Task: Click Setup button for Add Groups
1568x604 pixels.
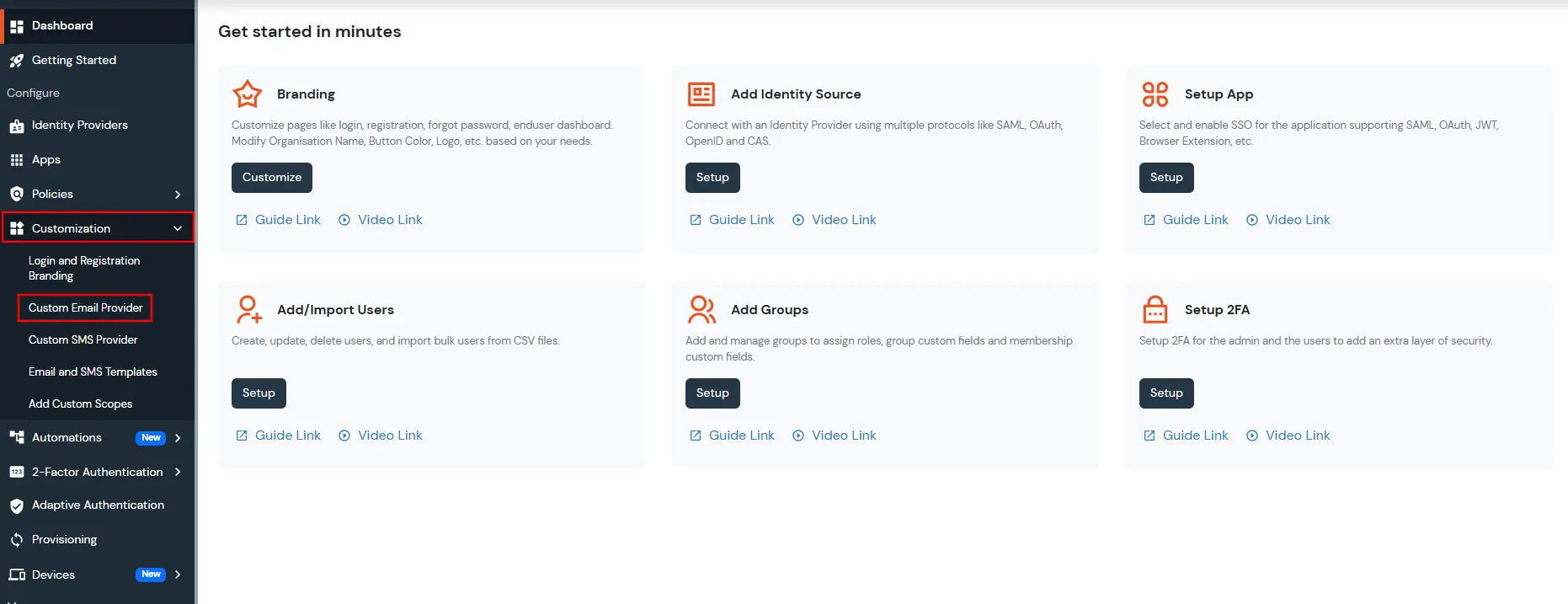Action: pyautogui.click(x=712, y=393)
